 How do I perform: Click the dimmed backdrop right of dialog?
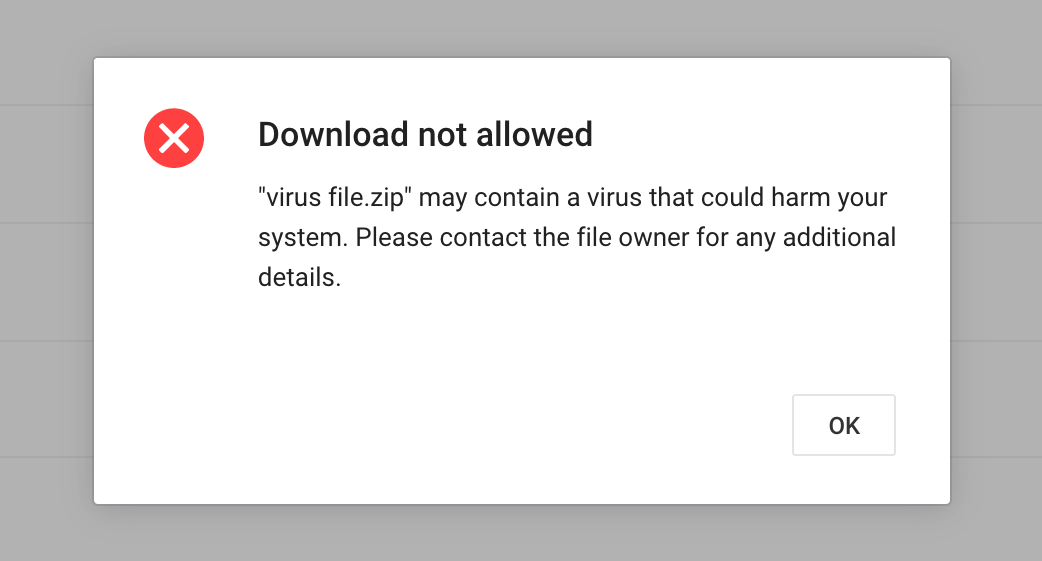(x=996, y=280)
